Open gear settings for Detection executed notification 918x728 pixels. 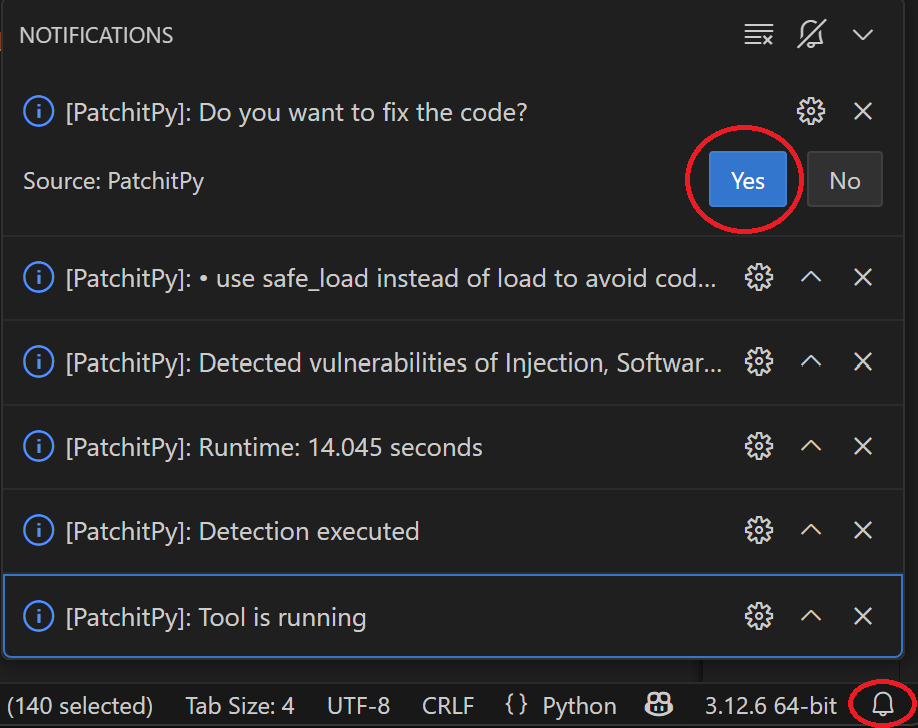(x=759, y=530)
